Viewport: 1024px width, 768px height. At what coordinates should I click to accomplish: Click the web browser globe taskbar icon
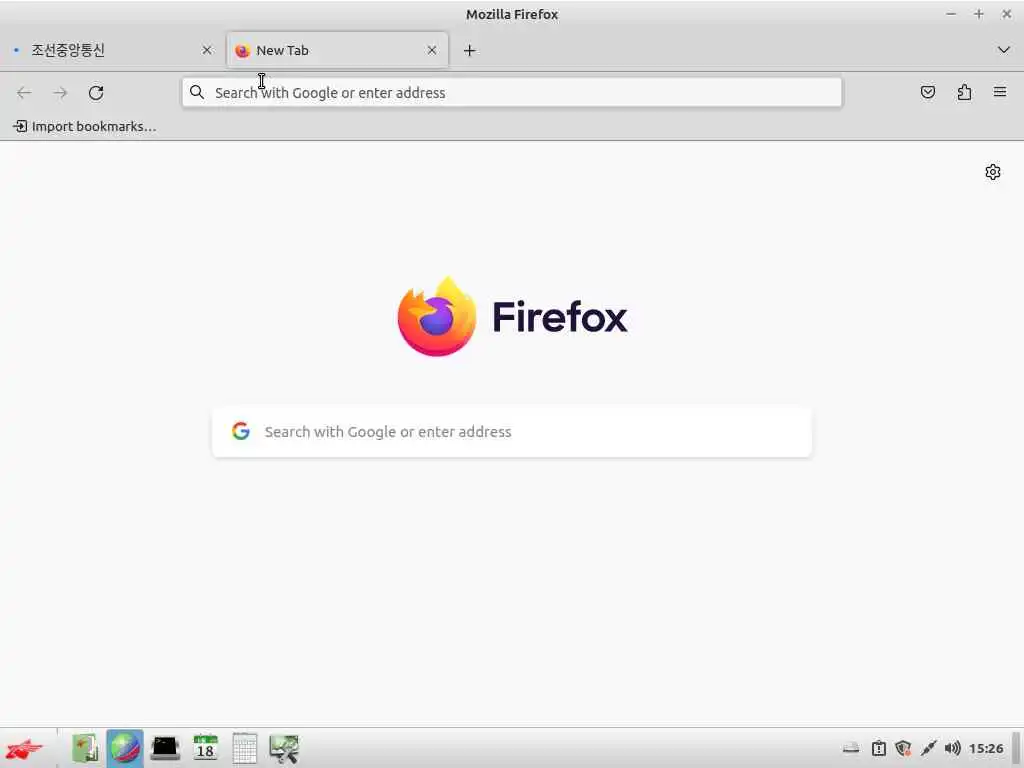(125, 748)
